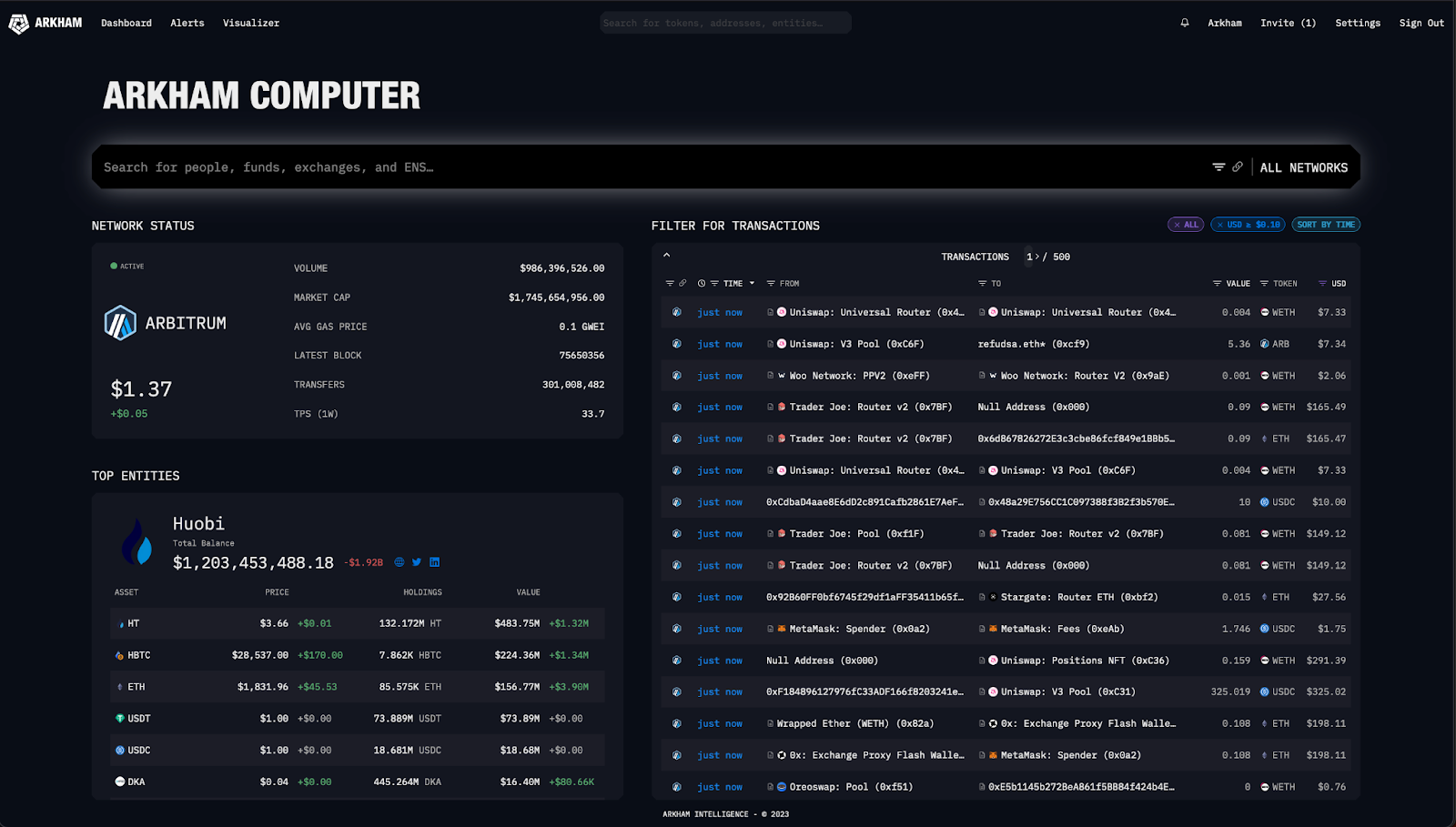Click the USDT token icon in Huobi assets
Viewport: 1456px width, 827px height.
click(x=120, y=719)
